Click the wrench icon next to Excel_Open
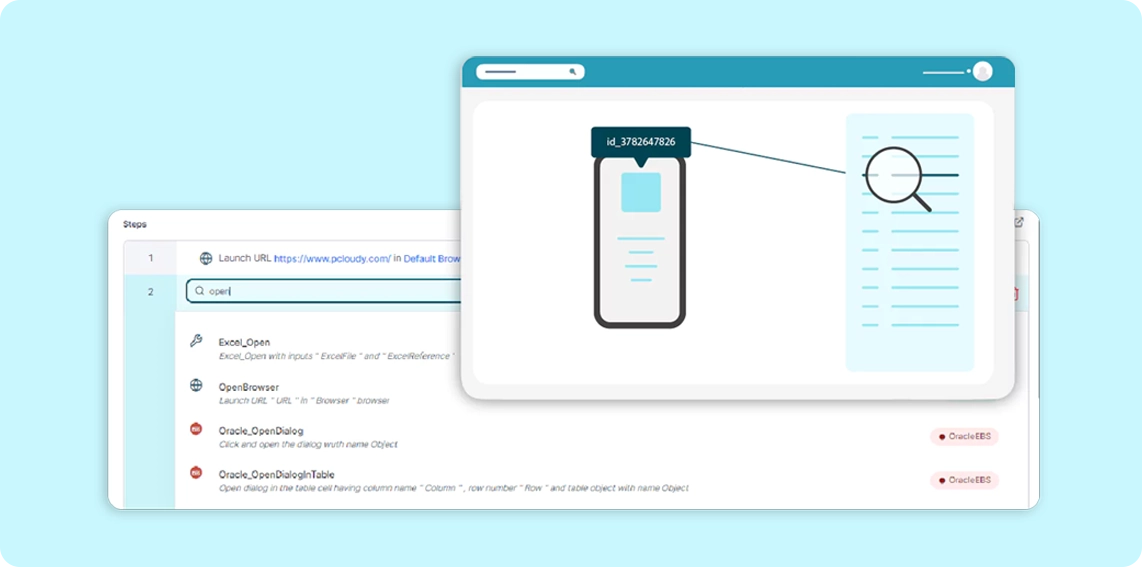This screenshot has width=1142, height=567. coord(196,341)
